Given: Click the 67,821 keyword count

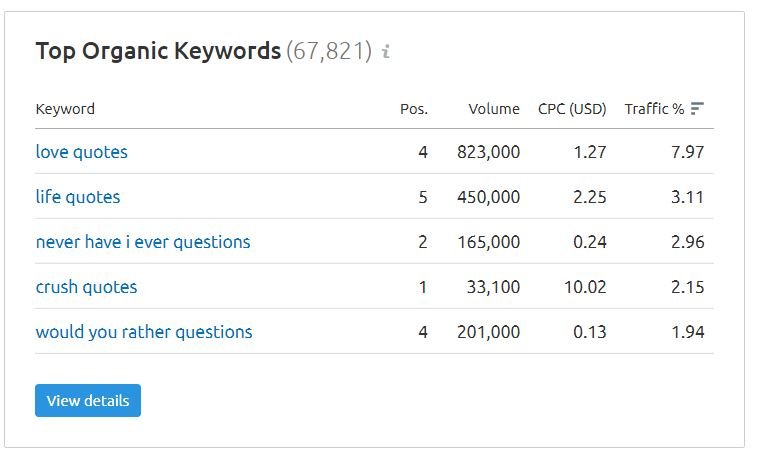Looking at the screenshot, I should click(329, 51).
